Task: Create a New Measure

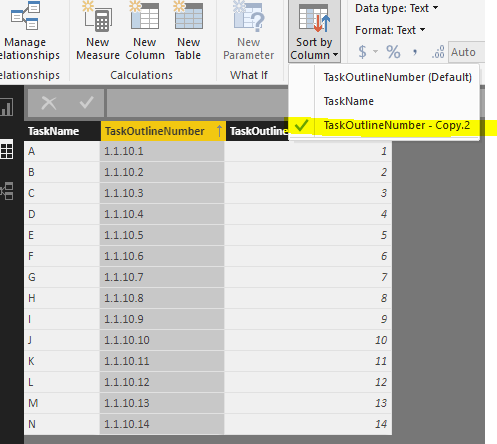Action: tap(98, 32)
